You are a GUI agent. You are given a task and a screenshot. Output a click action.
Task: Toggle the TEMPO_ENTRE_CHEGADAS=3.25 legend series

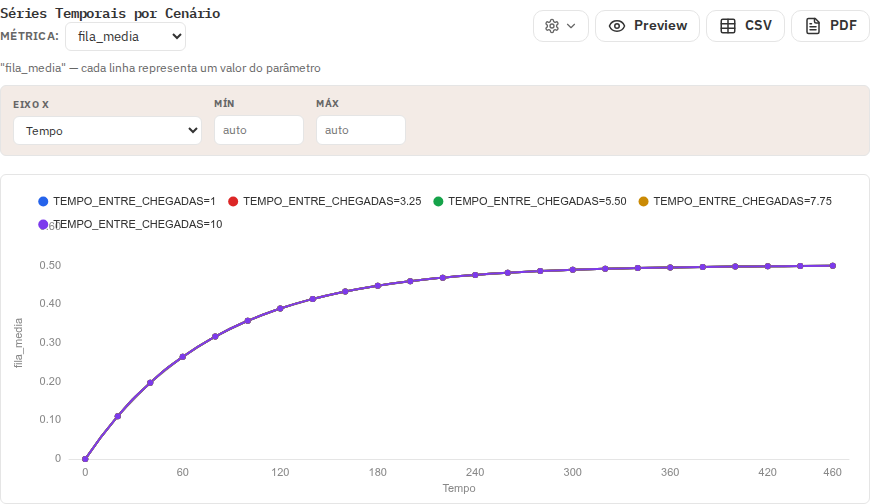coord(325,201)
